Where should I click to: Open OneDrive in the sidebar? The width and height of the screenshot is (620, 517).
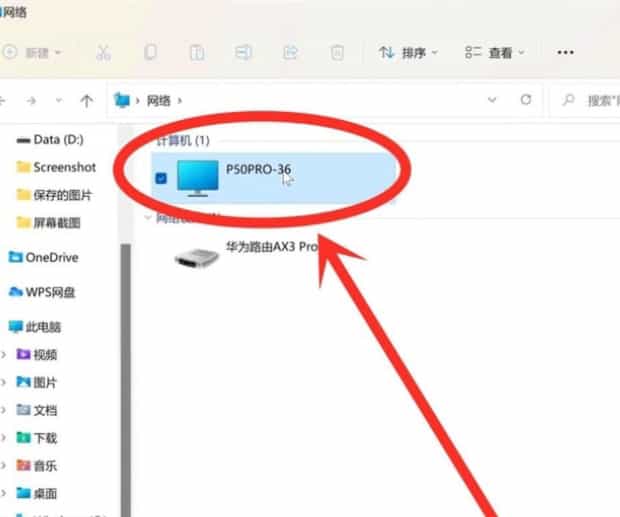pyautogui.click(x=50, y=257)
